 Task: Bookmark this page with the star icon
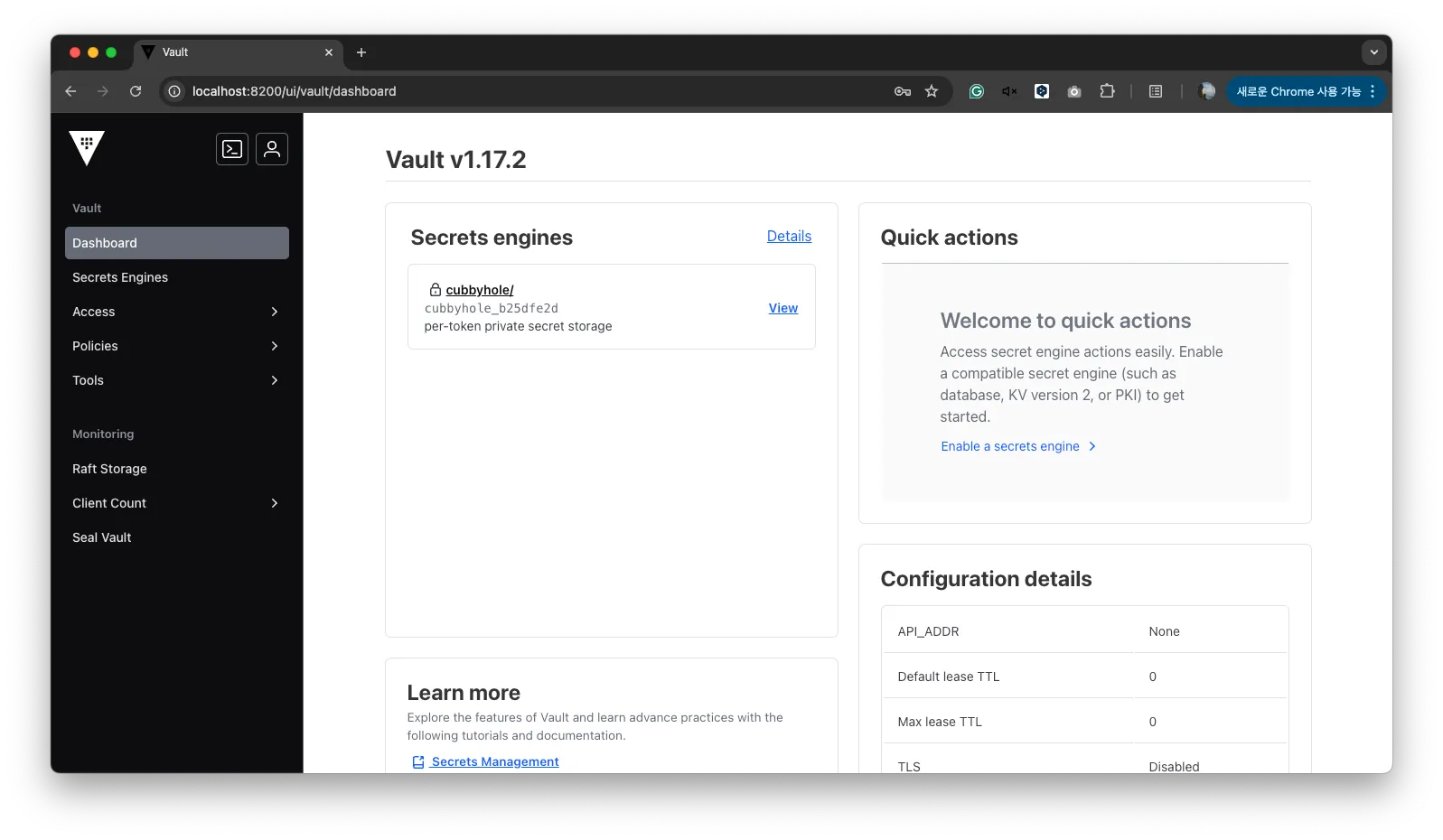[x=932, y=91]
